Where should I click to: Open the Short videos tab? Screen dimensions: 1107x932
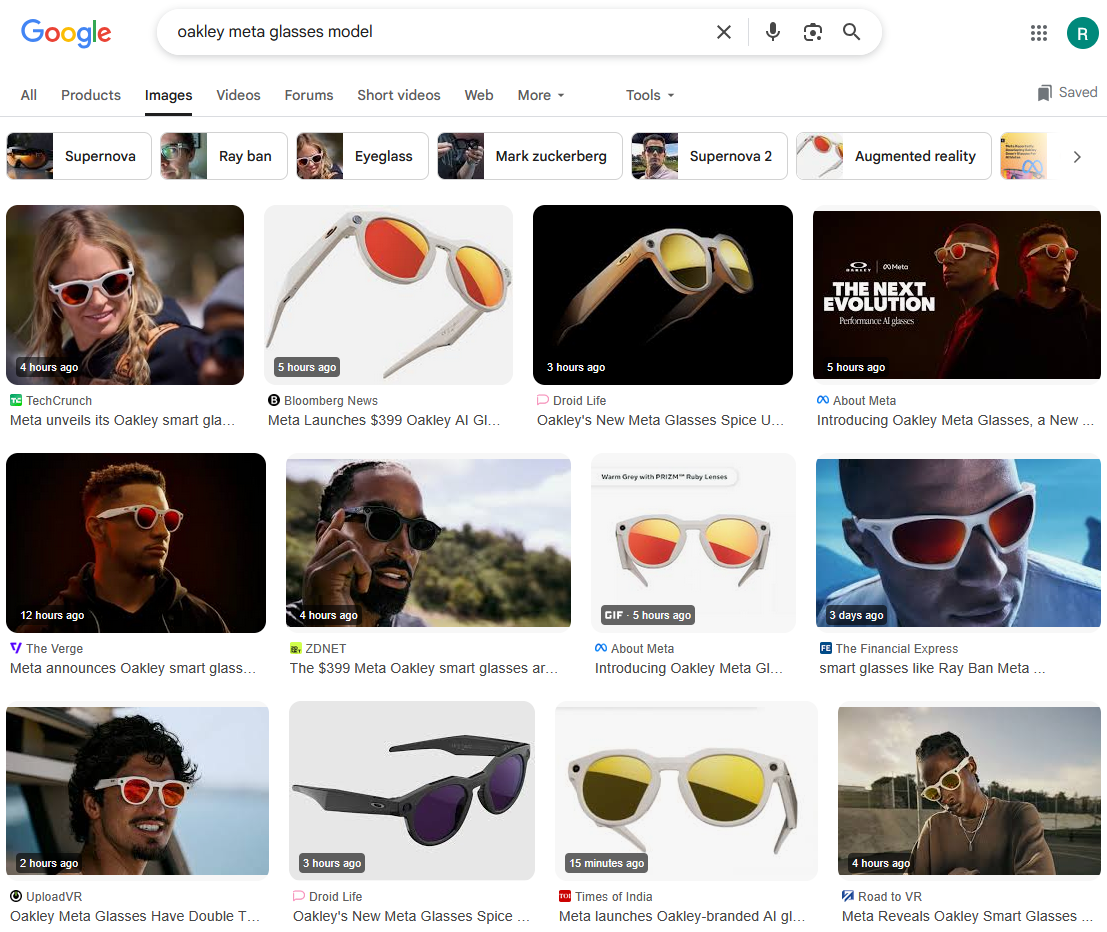click(398, 95)
